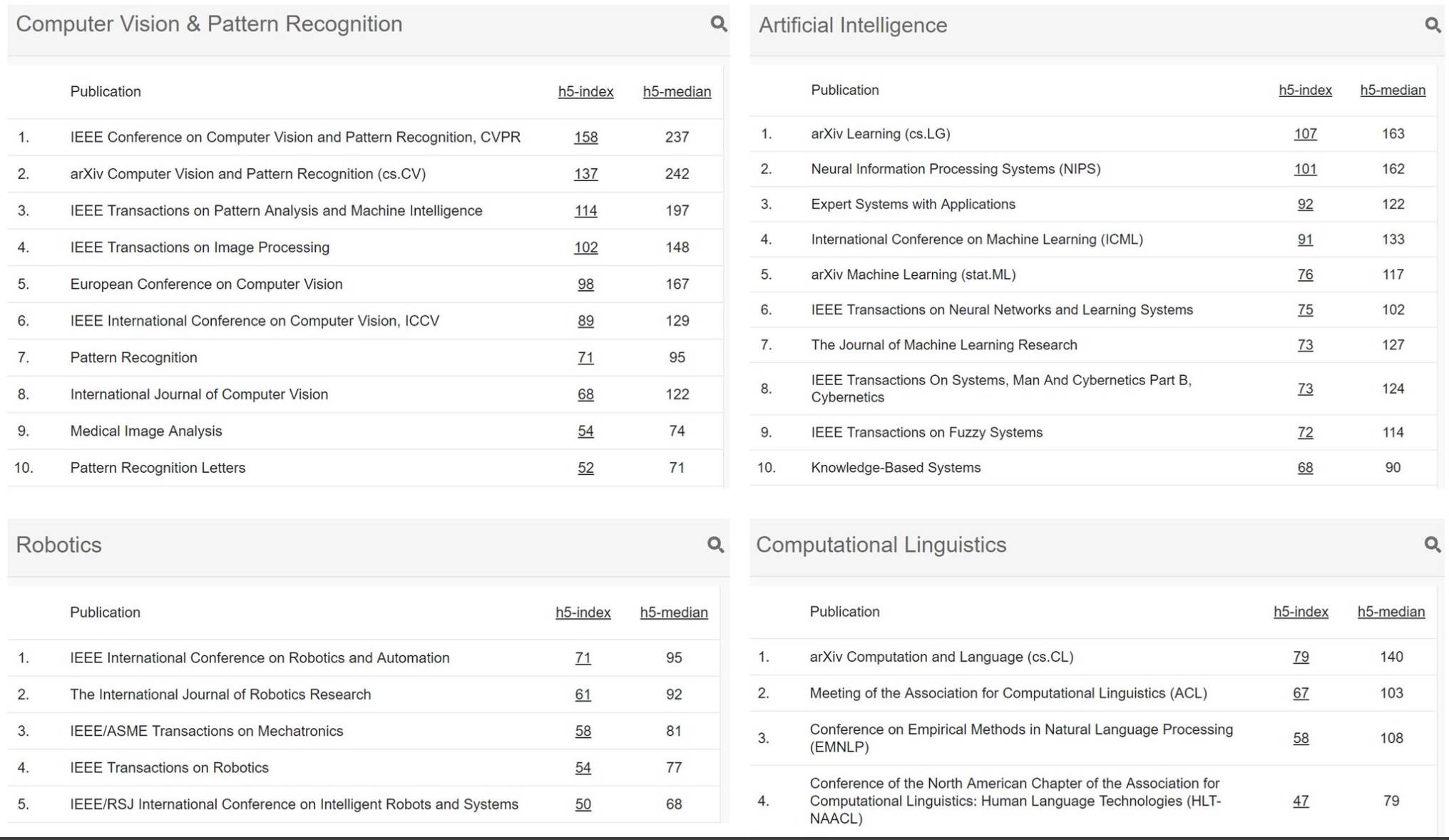Click h5-median header in Artificial Intelligence table
The width and height of the screenshot is (1449, 840).
[x=1392, y=90]
